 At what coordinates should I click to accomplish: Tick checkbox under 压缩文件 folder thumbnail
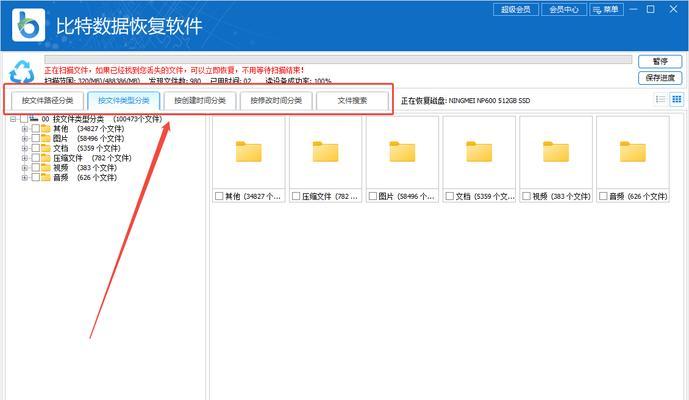[x=296, y=196]
